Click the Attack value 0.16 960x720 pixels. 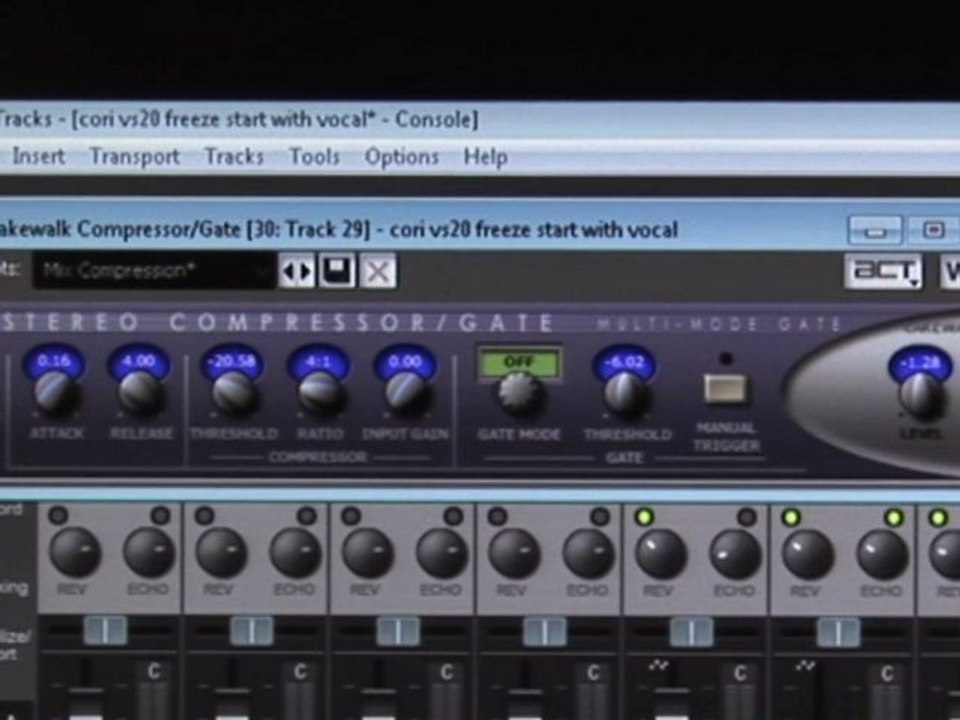pos(54,361)
